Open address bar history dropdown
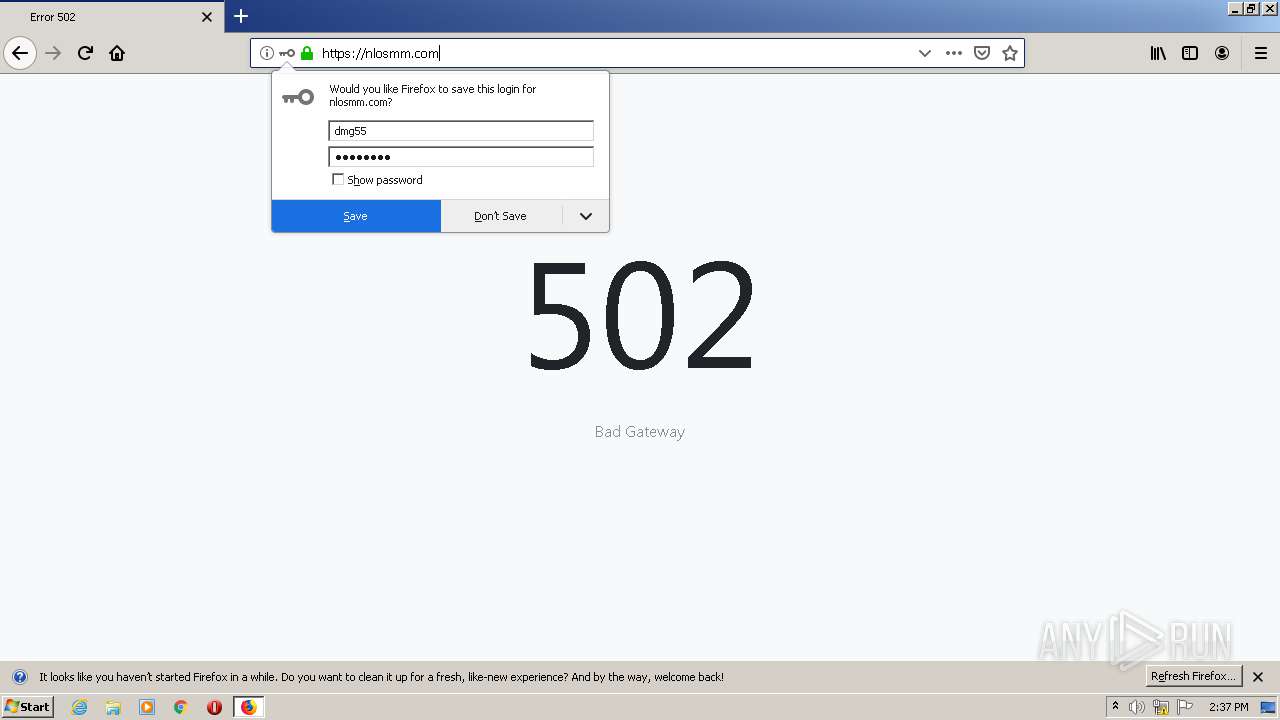The image size is (1280, 720). pos(925,53)
